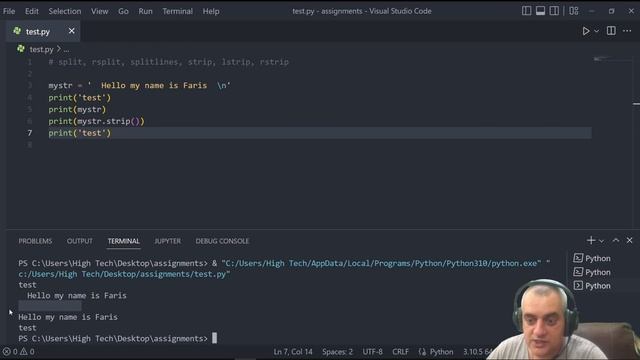Screen dimensions: 640x360
Task: Click the Python icon on the test.py tab
Action: click(17, 31)
